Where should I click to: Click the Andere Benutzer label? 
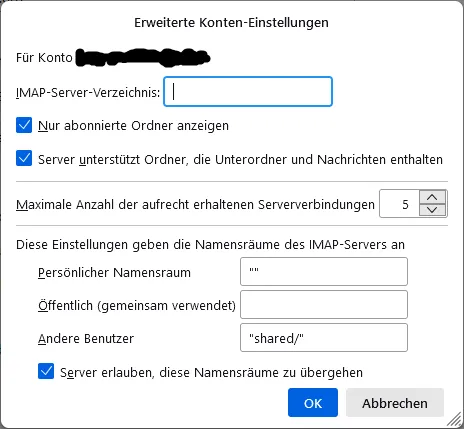tap(86, 339)
